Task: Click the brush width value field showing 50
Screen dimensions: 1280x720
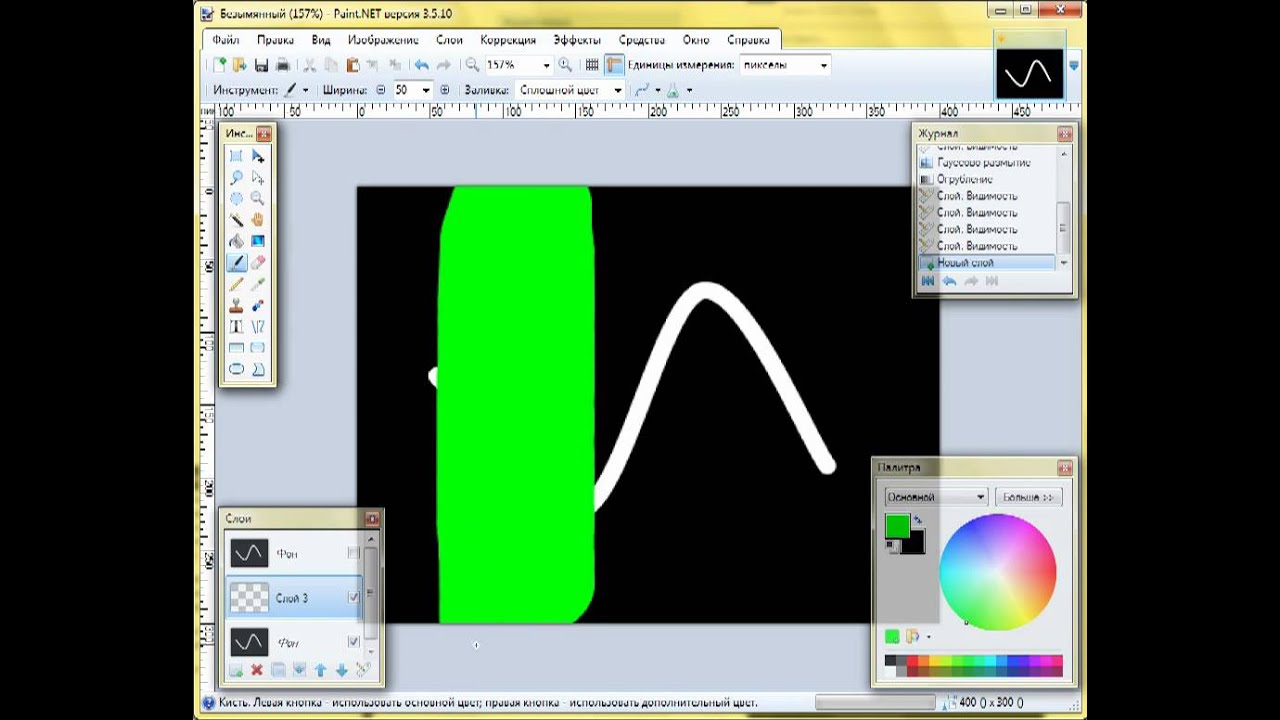Action: (404, 90)
